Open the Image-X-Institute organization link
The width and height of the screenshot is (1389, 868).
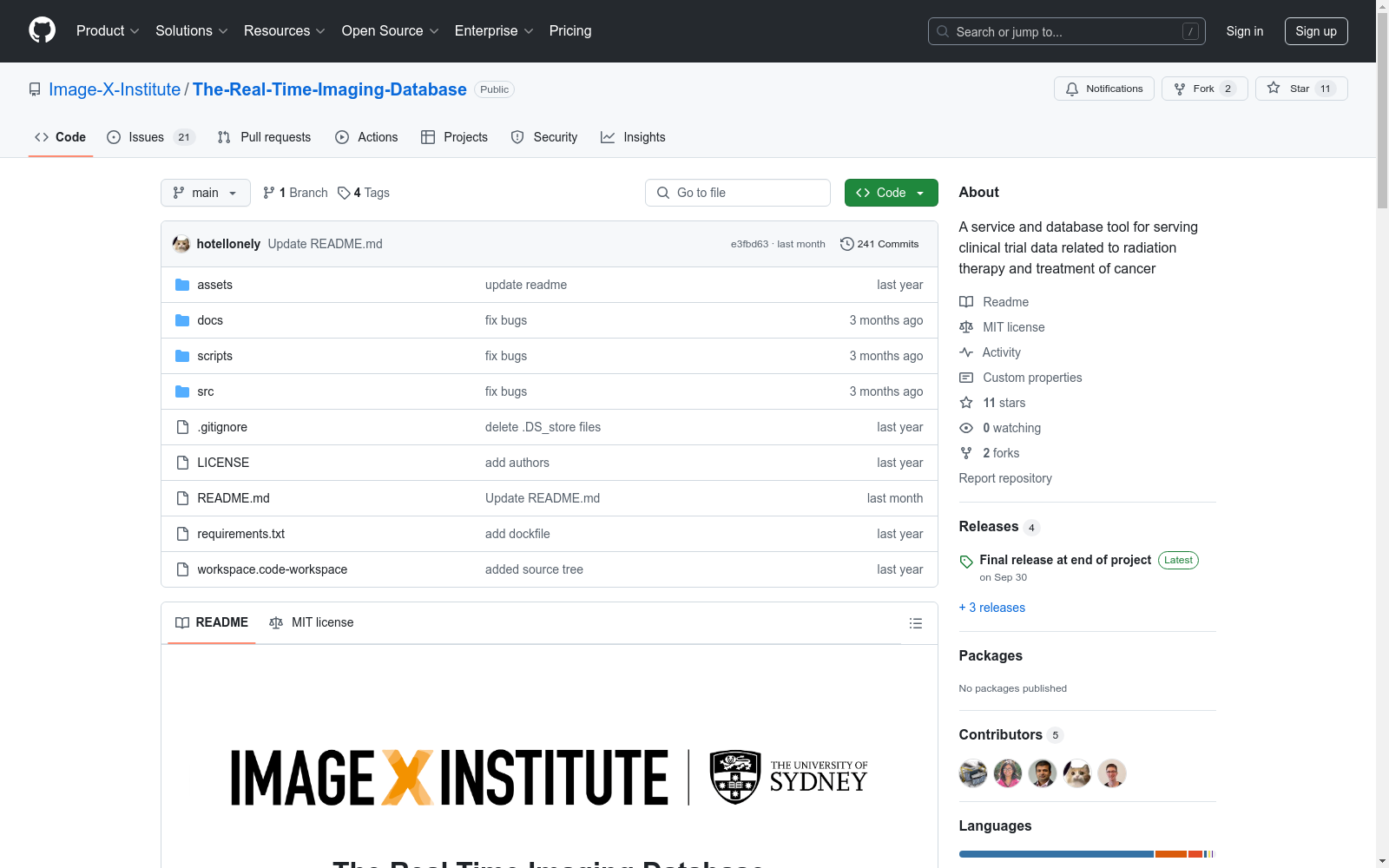115,89
